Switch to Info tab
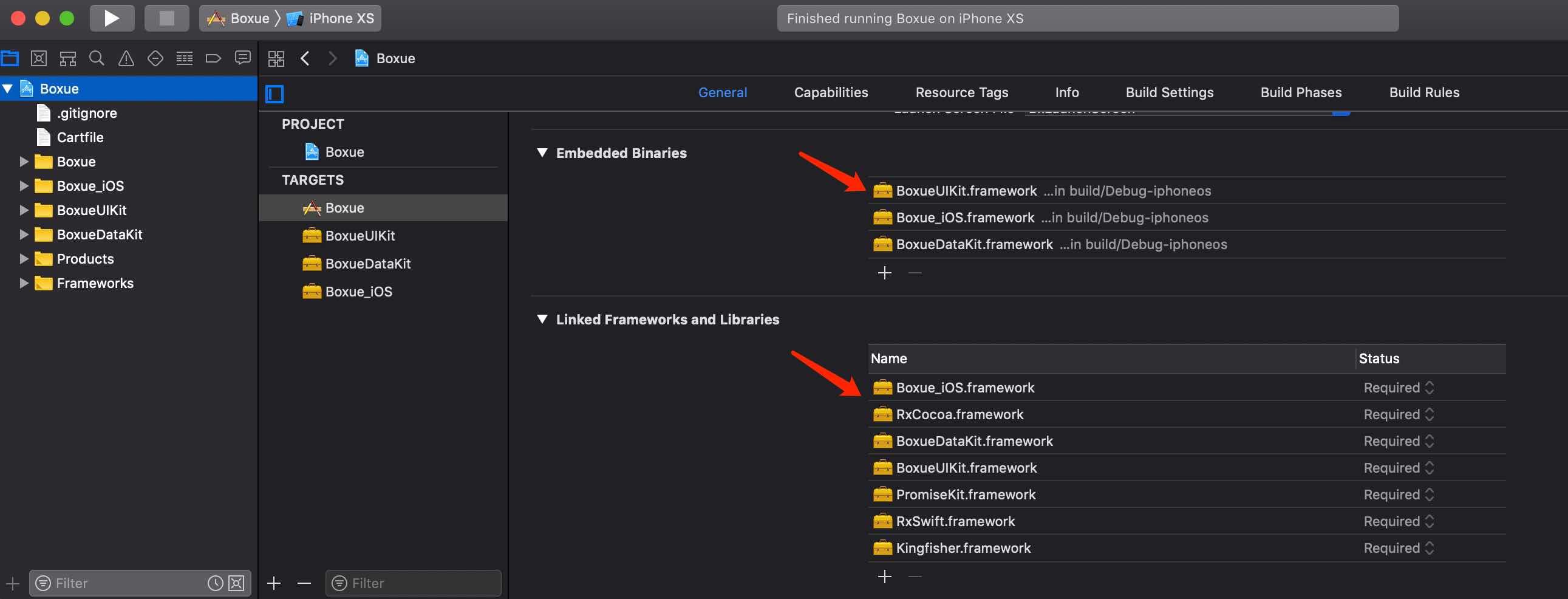Image resolution: width=1568 pixels, height=599 pixels. (1067, 92)
